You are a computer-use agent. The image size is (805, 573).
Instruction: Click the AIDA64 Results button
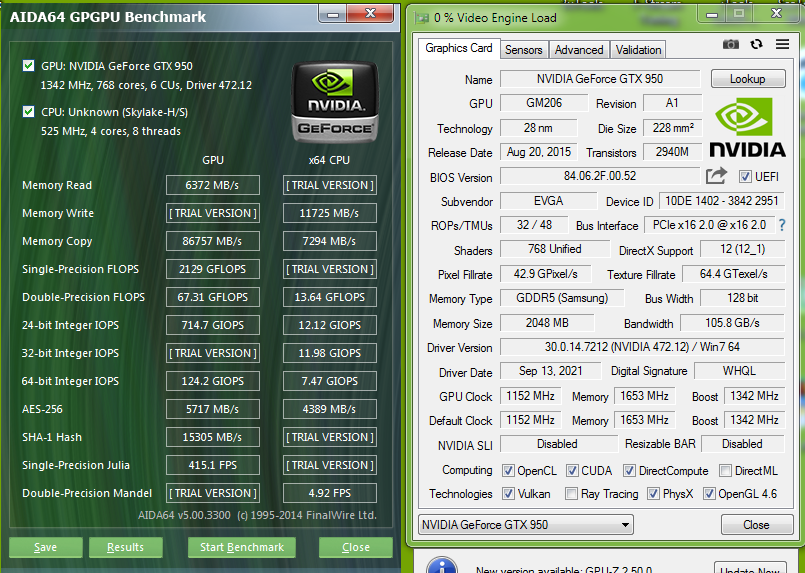coord(125,547)
